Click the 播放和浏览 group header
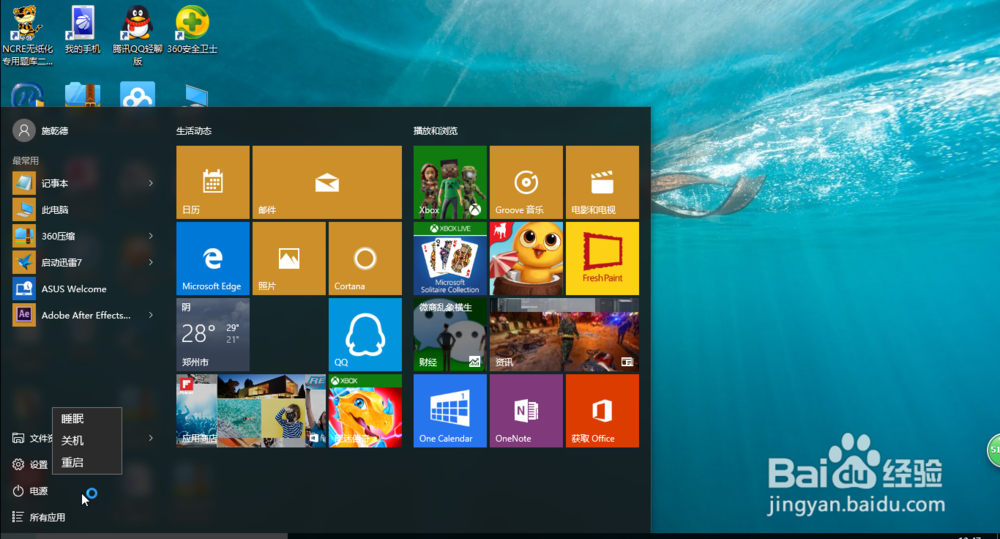Viewport: 1000px width, 539px height. click(x=436, y=131)
